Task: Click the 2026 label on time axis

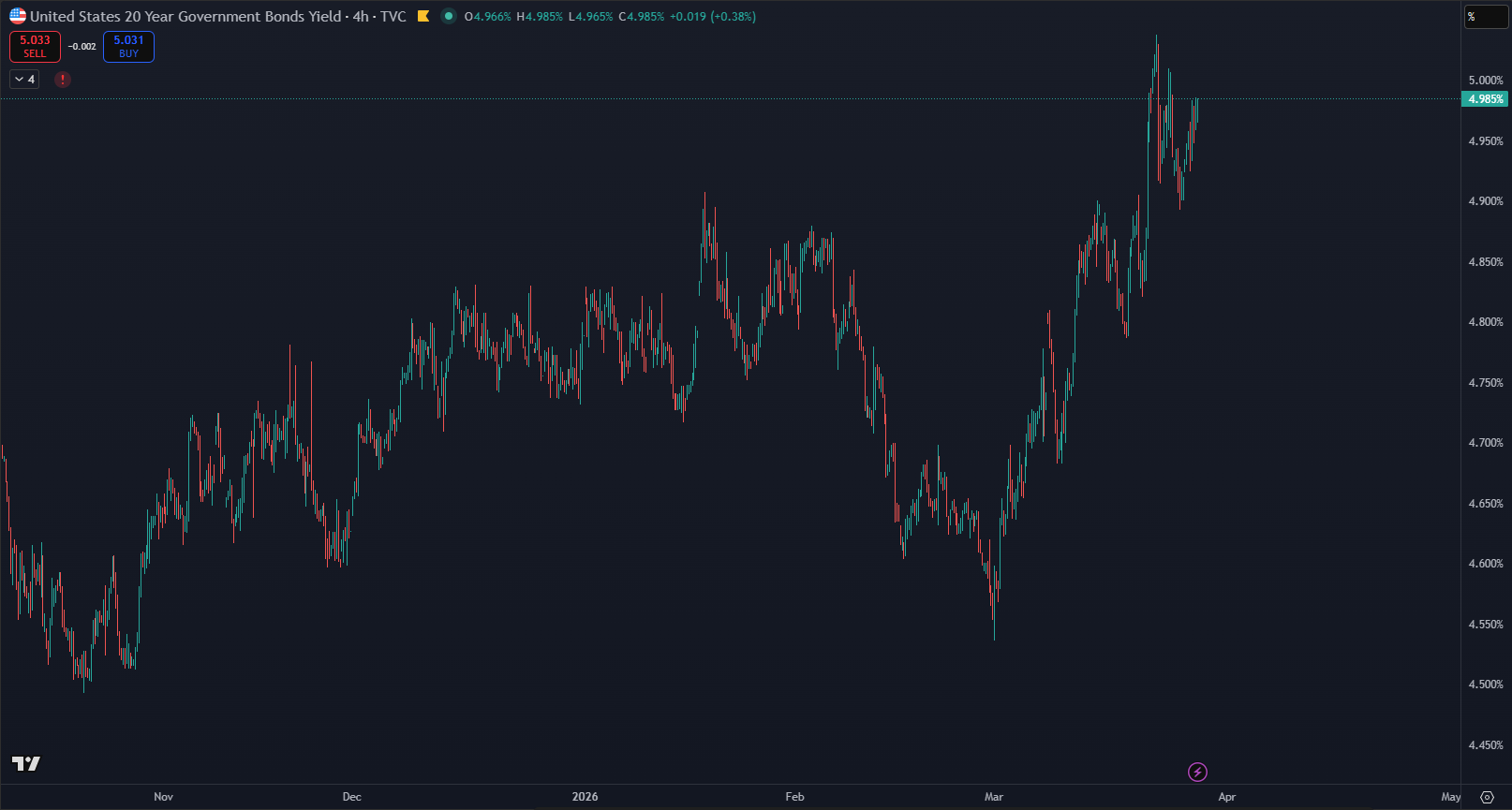Action: [x=585, y=797]
